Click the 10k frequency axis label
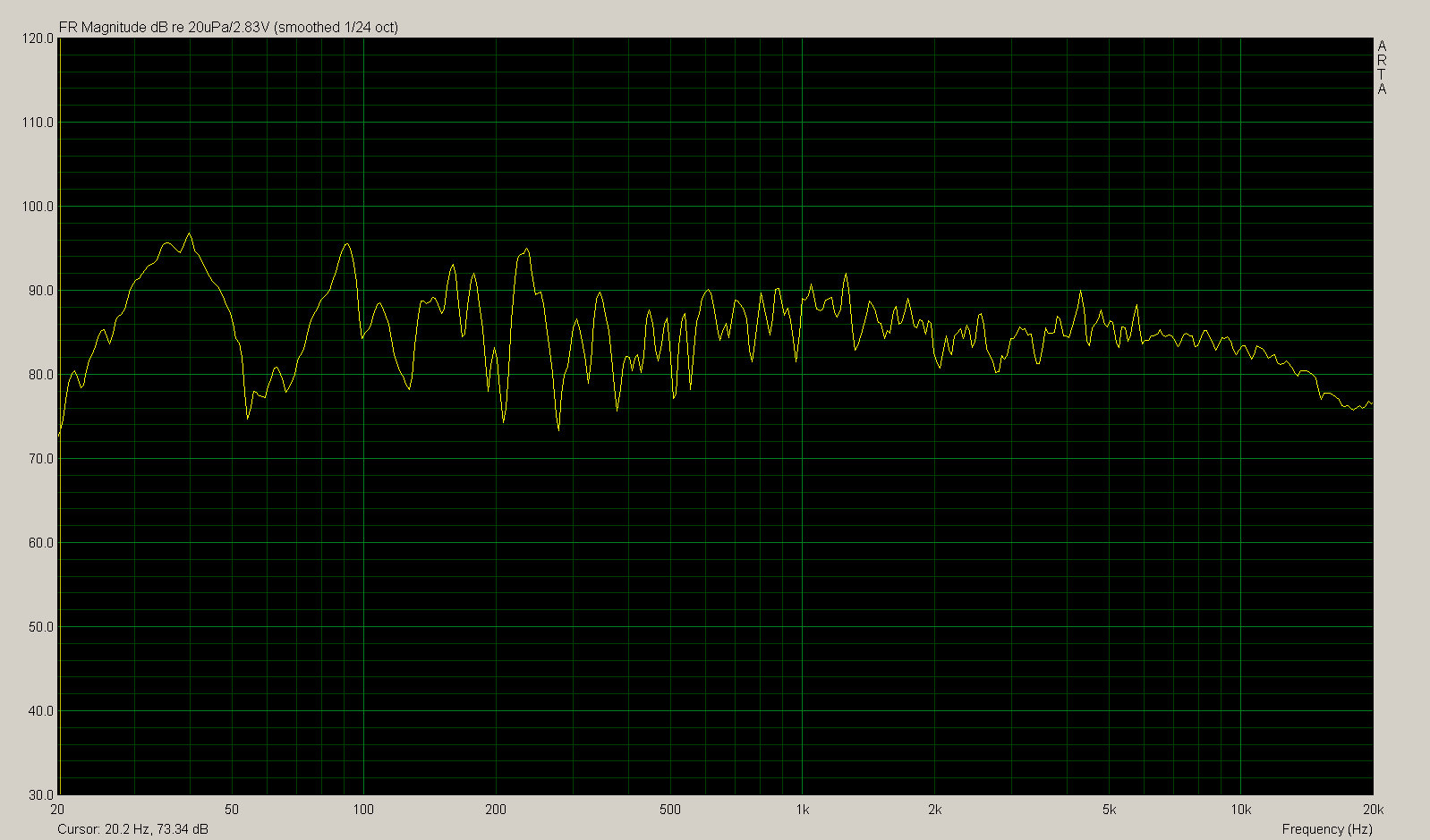This screenshot has height=840, width=1430. pyautogui.click(x=1240, y=810)
